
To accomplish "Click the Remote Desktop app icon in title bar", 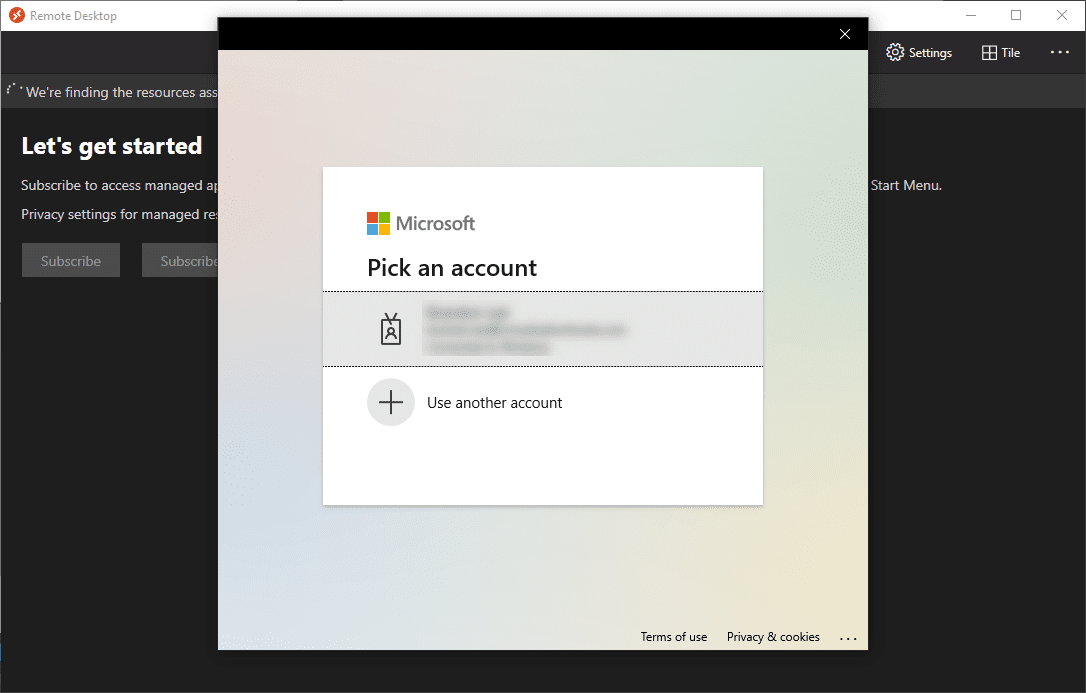I will pos(17,15).
